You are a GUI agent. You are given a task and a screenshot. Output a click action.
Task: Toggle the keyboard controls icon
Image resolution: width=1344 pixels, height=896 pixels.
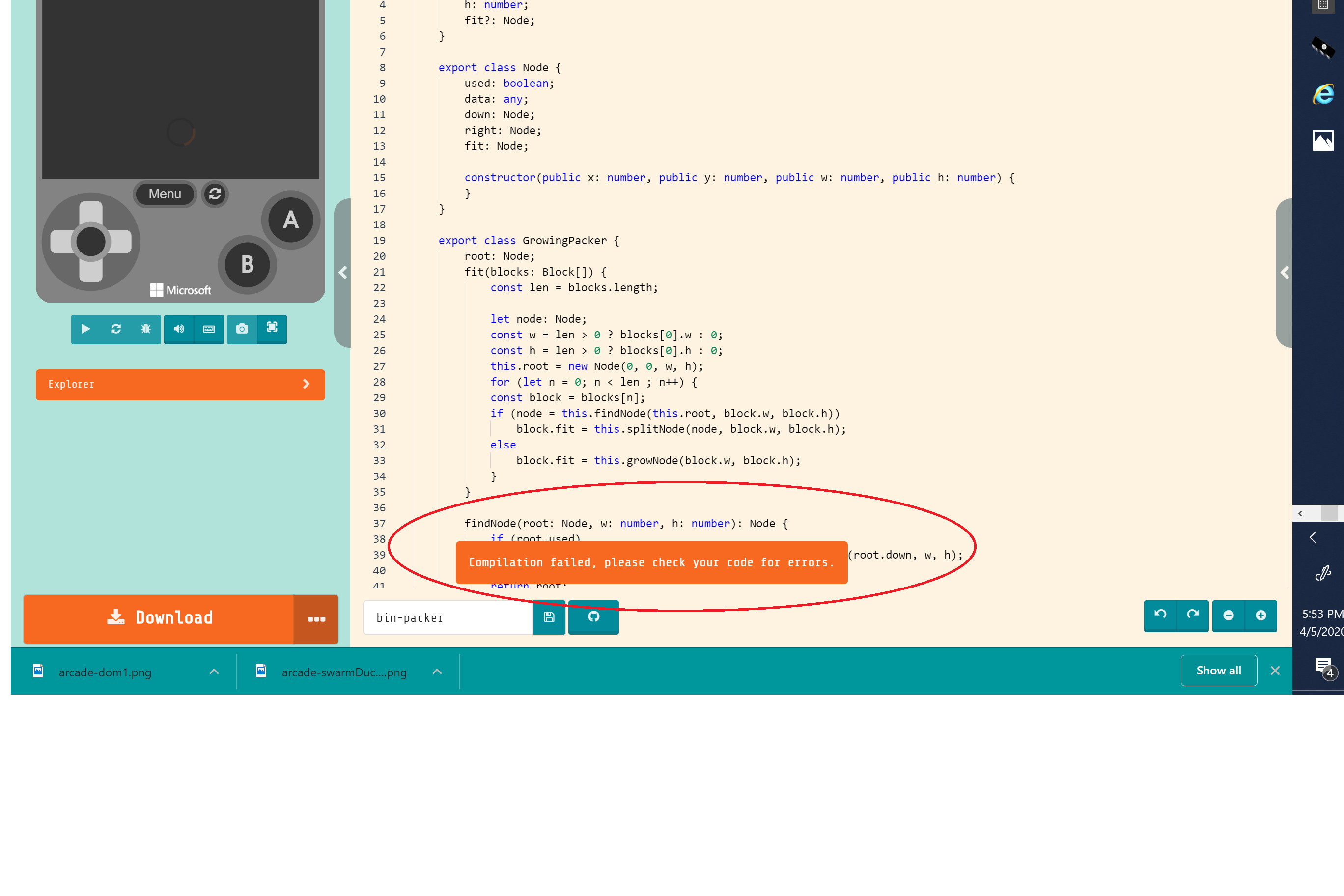pyautogui.click(x=209, y=329)
